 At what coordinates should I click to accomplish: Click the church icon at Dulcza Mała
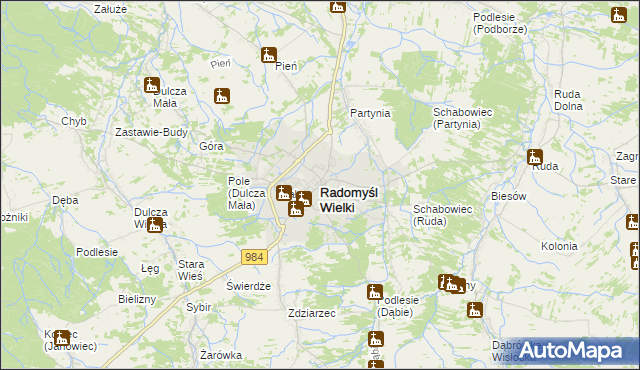click(152, 85)
